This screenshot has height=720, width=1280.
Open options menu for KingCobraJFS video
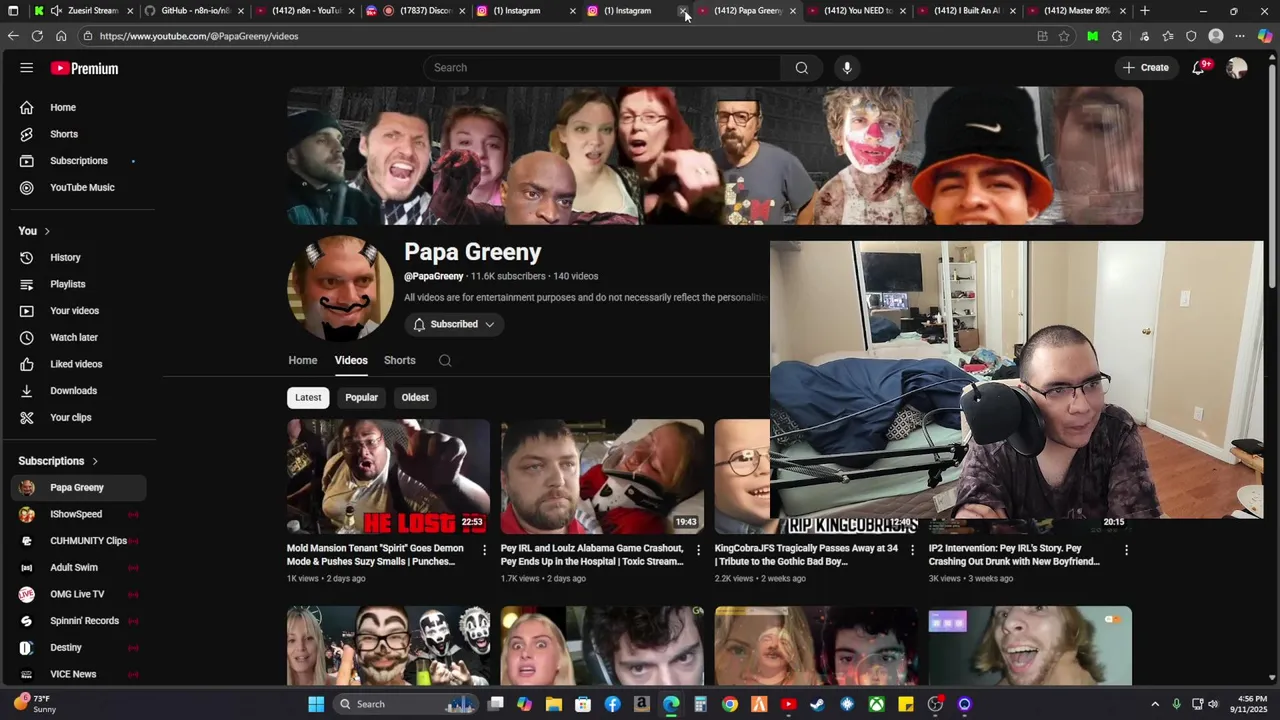pyautogui.click(x=912, y=550)
